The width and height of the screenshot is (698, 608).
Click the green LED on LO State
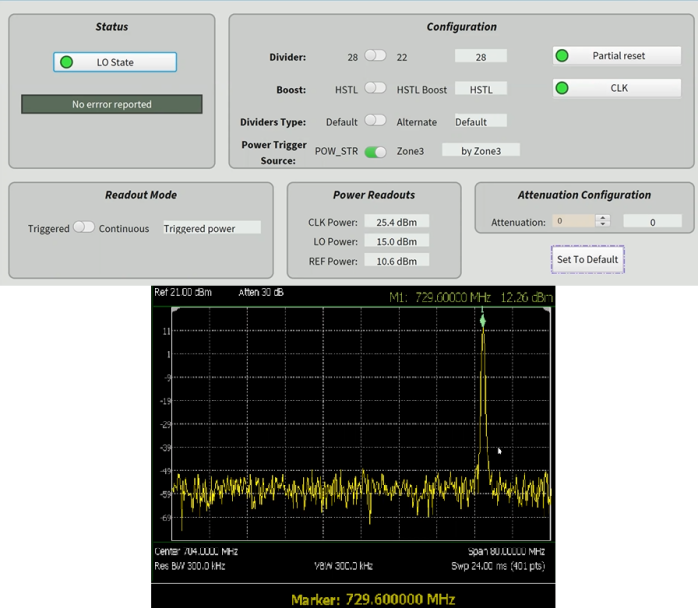click(67, 62)
